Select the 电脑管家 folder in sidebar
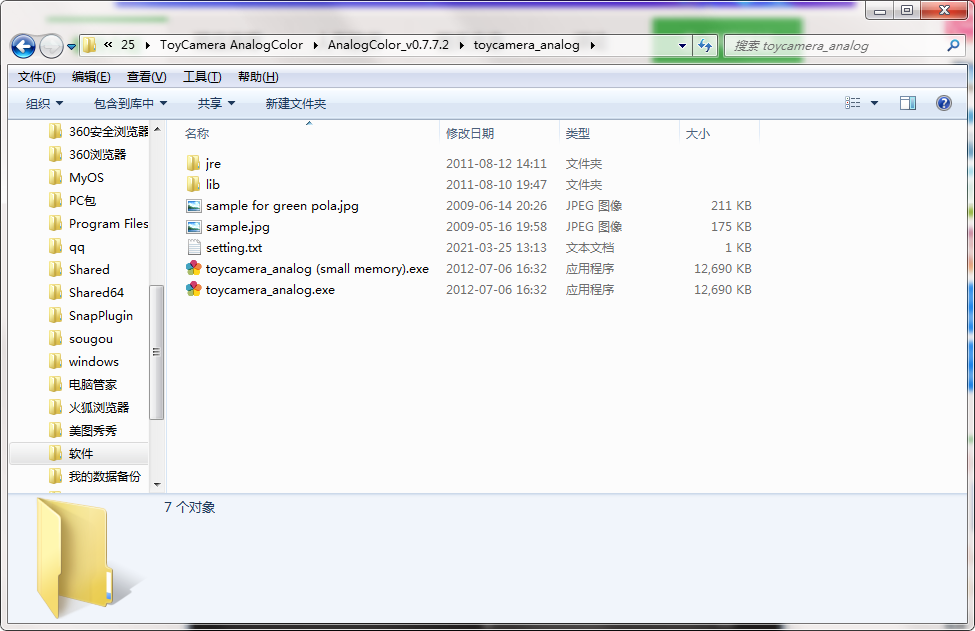 [83, 385]
